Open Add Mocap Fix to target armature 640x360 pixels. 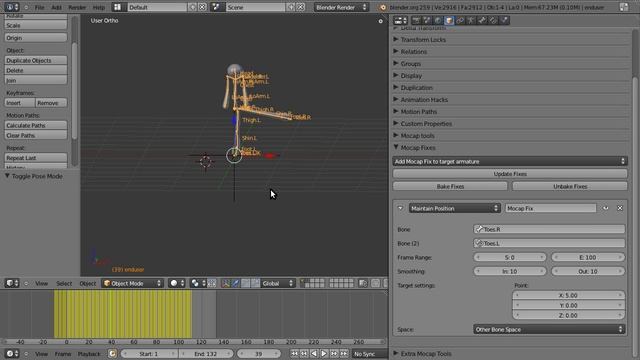tap(510, 161)
